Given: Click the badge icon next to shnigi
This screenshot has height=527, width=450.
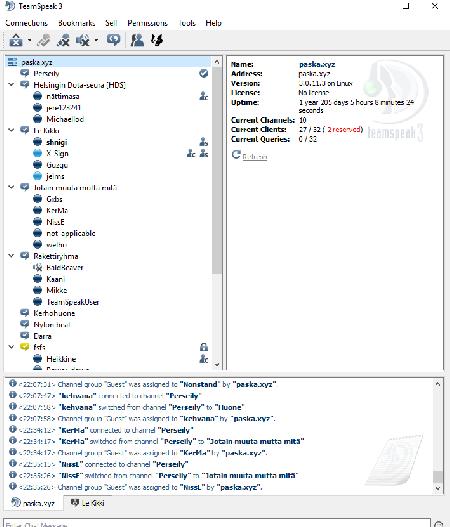Looking at the screenshot, I should 204,142.
